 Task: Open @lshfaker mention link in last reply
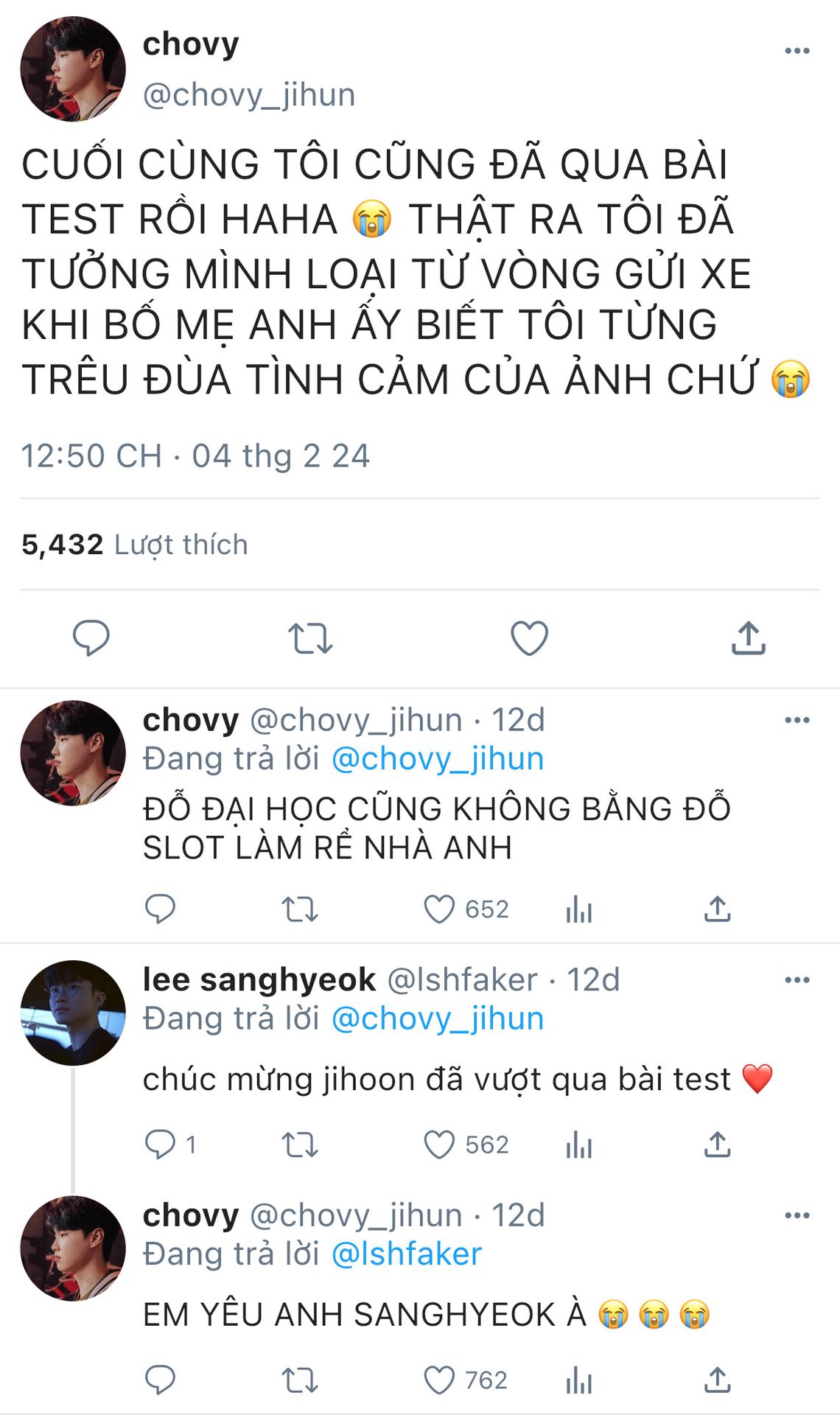407,1254
